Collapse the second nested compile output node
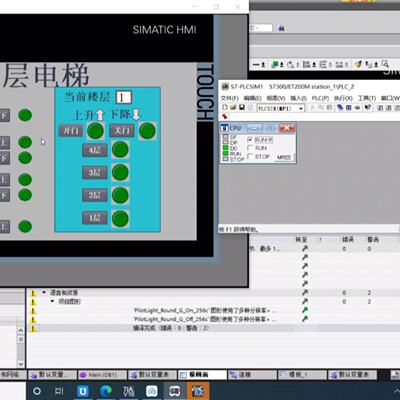Screen dimensions: 400x400 pyautogui.click(x=52, y=301)
